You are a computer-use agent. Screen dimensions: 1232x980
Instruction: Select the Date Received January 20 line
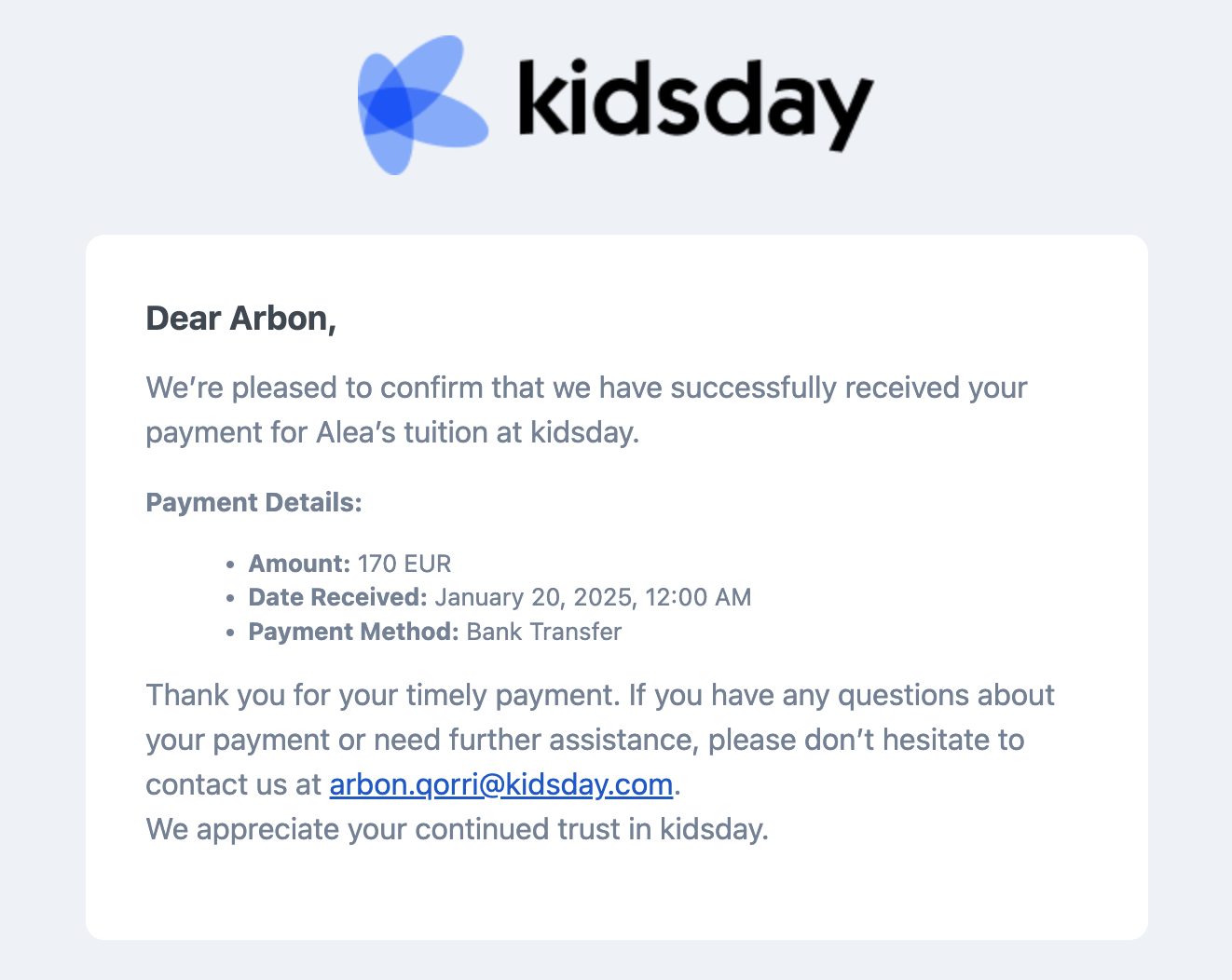click(500, 597)
